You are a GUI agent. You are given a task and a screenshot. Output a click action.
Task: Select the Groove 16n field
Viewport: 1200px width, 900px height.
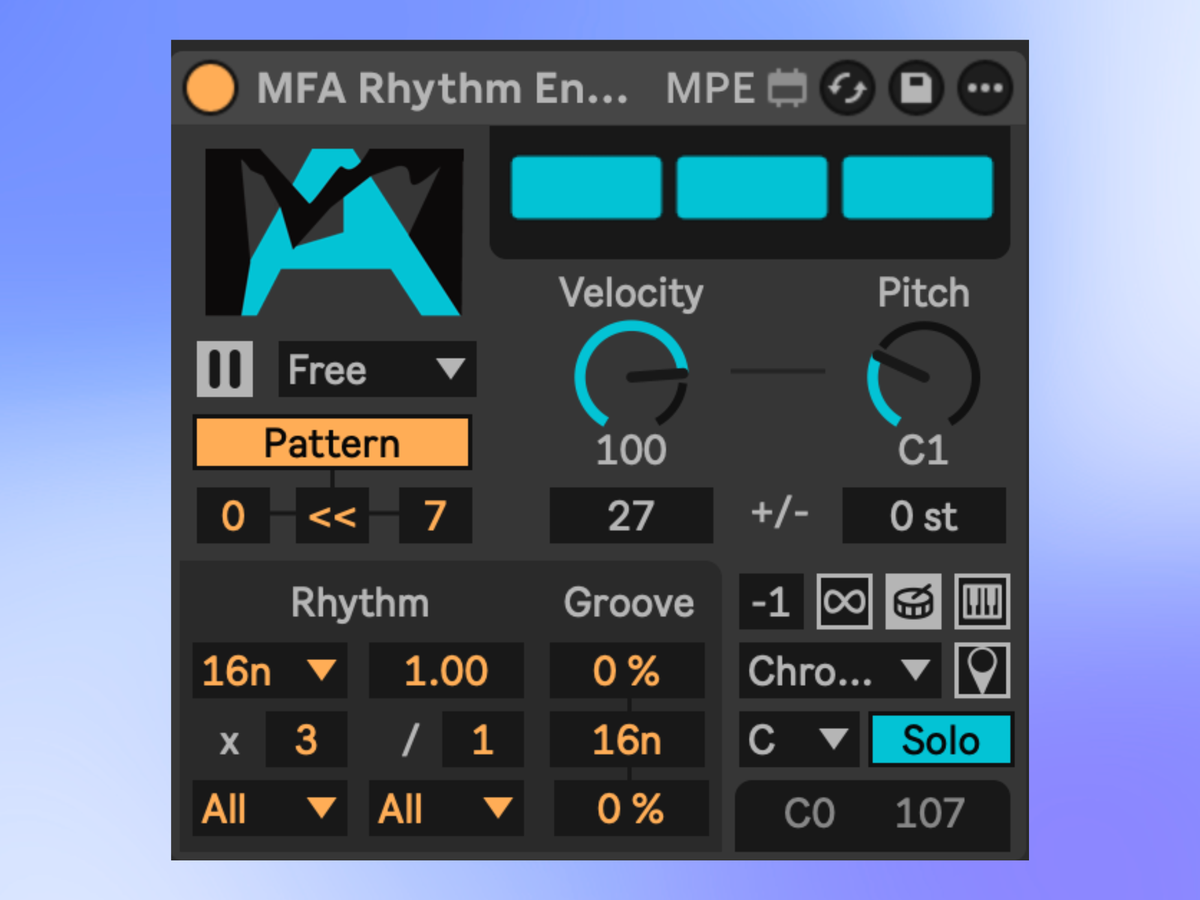pyautogui.click(x=627, y=740)
